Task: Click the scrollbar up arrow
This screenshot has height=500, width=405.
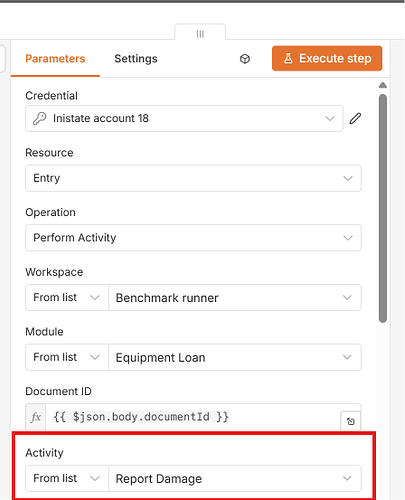Action: [383, 85]
